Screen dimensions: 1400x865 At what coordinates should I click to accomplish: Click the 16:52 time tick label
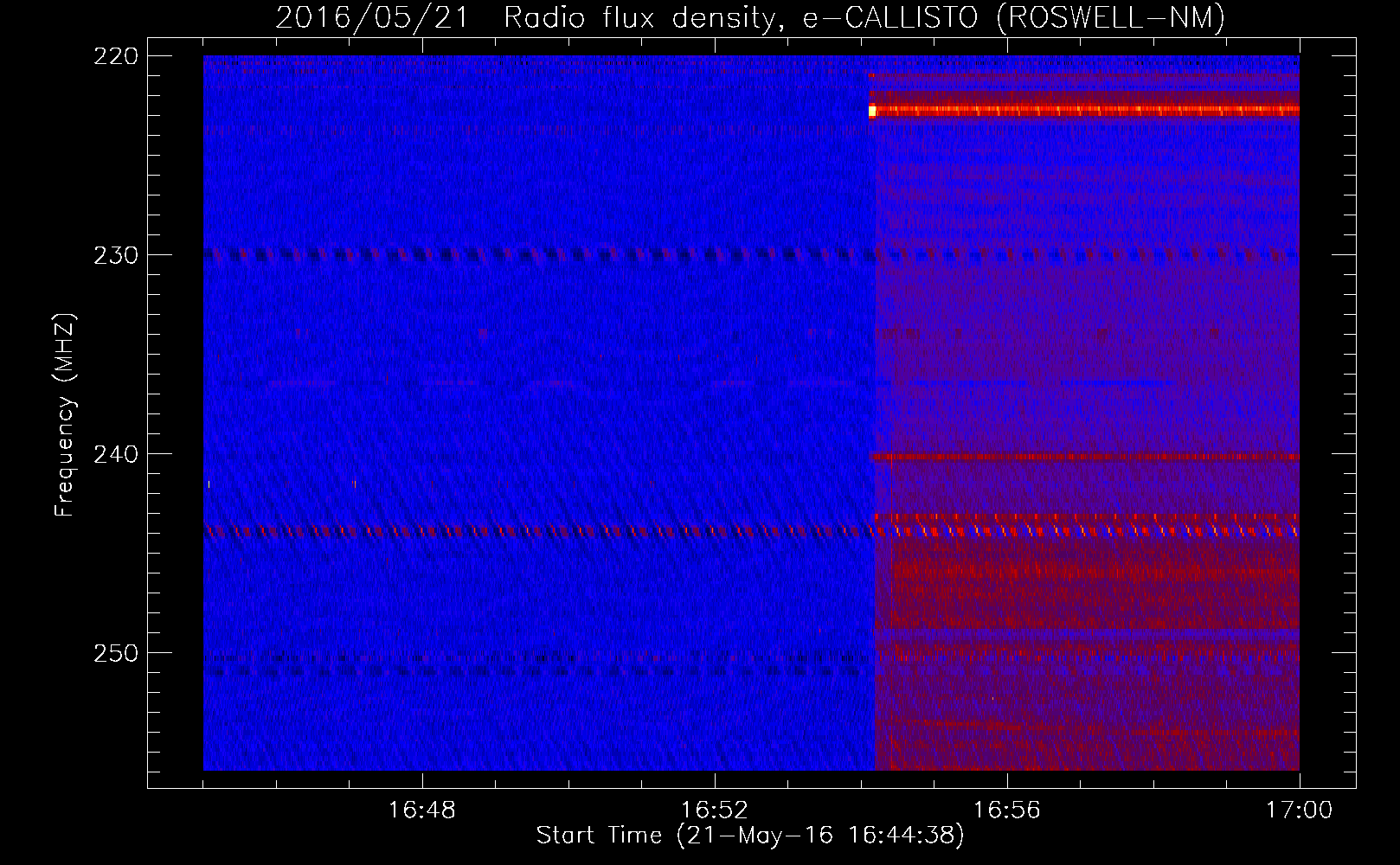pyautogui.click(x=714, y=811)
